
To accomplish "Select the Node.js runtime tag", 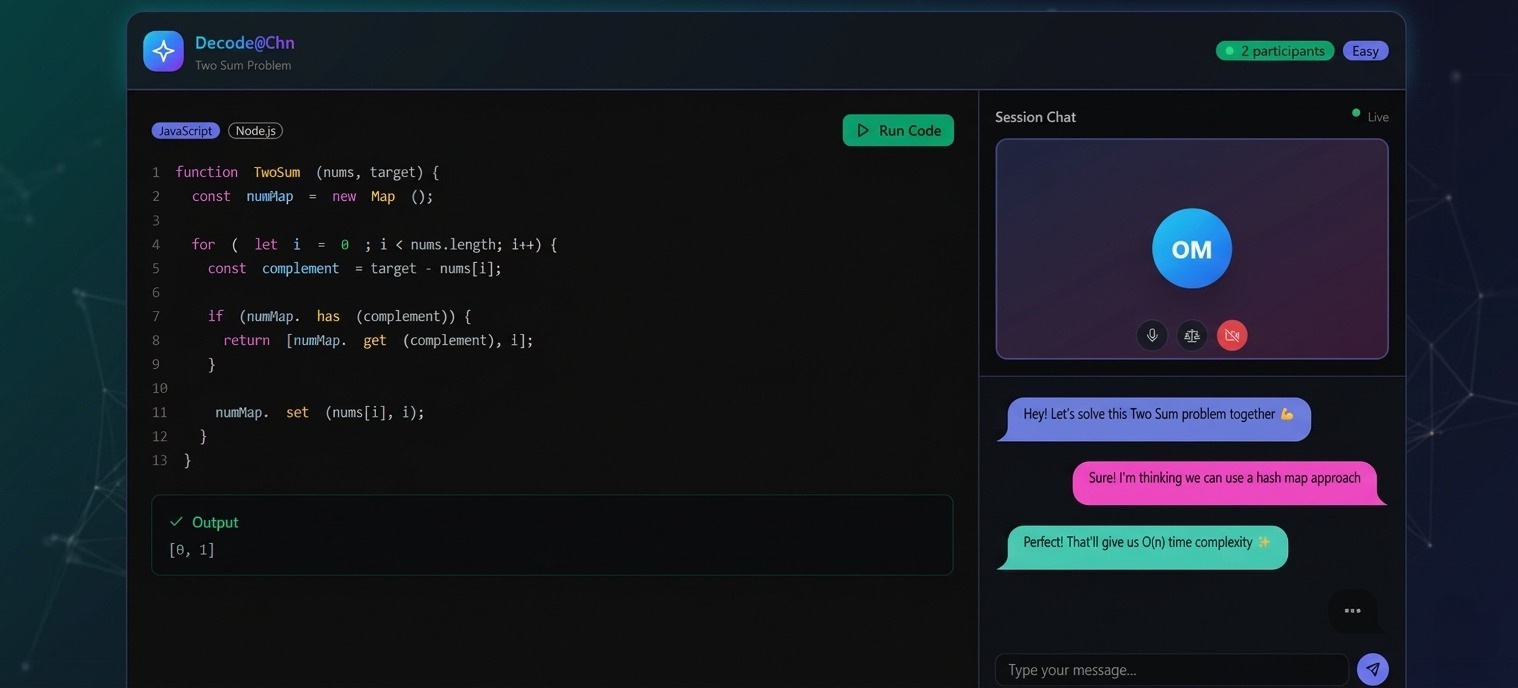I will pyautogui.click(x=255, y=131).
